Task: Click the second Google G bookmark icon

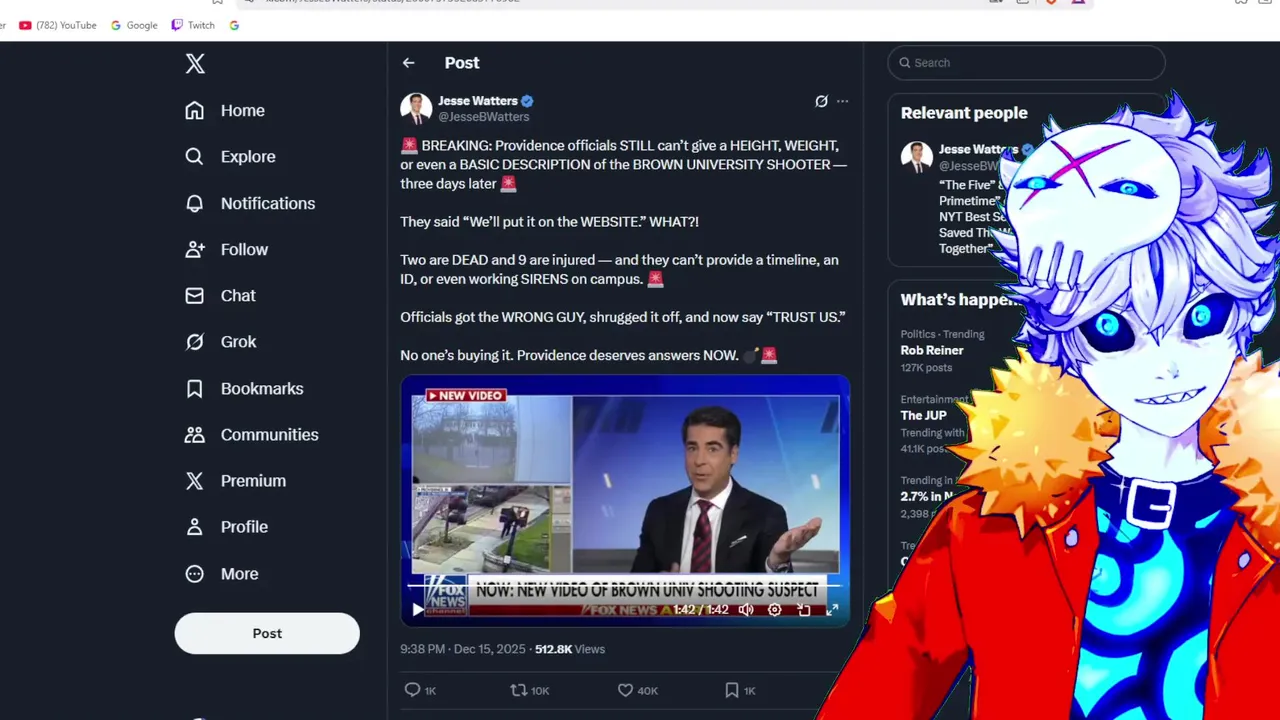Action: 234,25
